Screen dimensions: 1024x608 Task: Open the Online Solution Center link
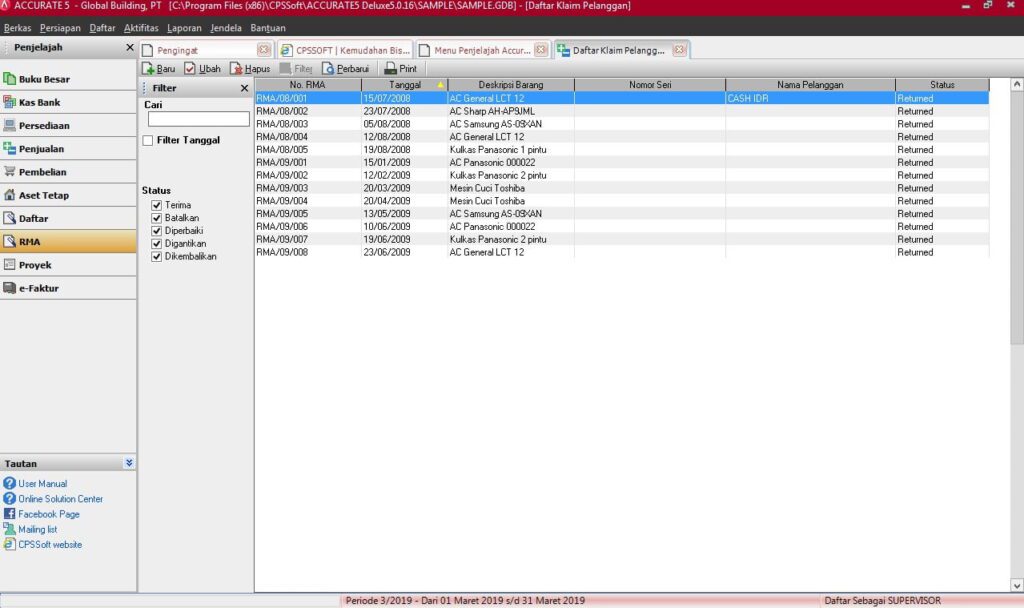coord(60,499)
